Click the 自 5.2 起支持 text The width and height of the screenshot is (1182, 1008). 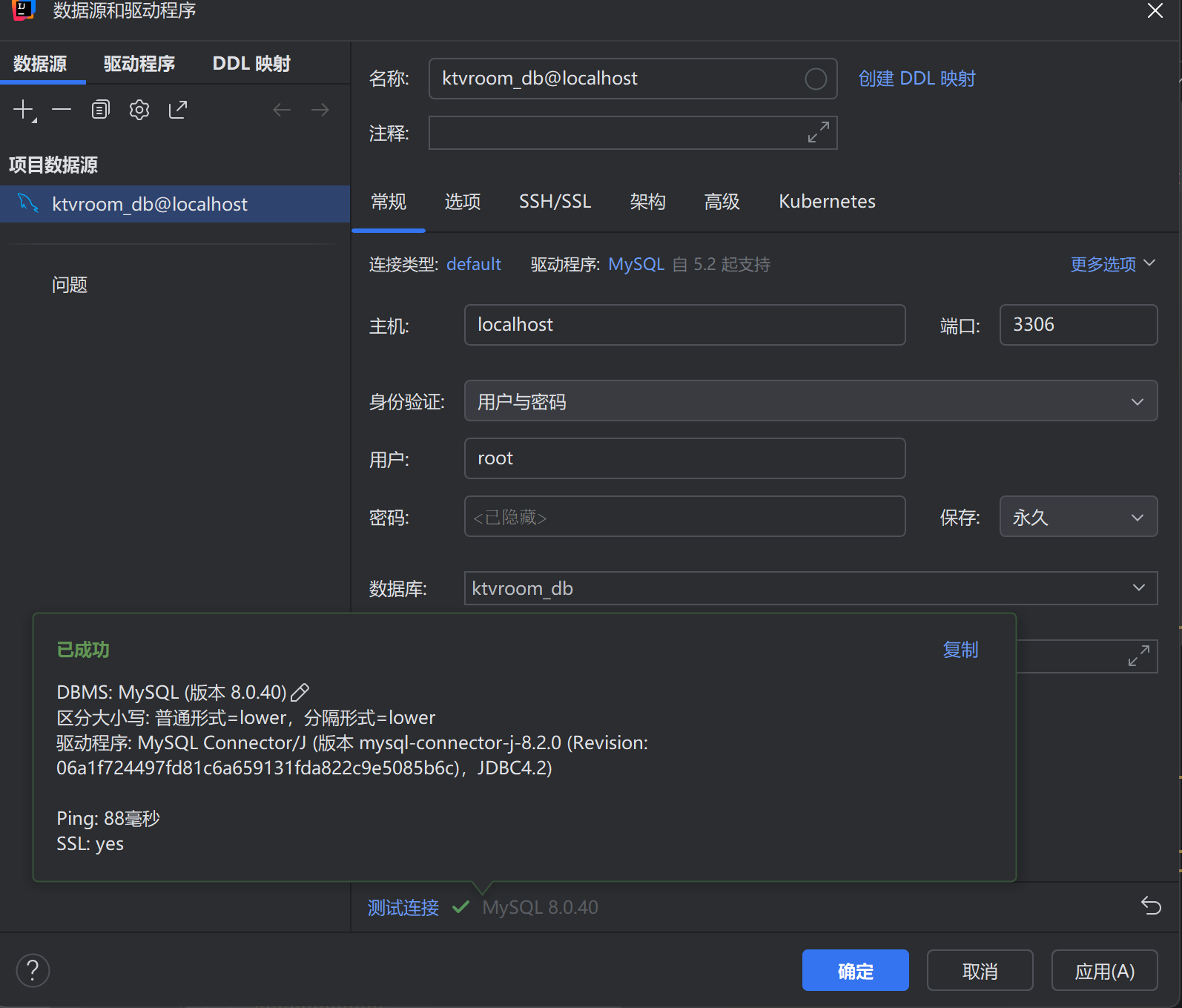(x=722, y=264)
